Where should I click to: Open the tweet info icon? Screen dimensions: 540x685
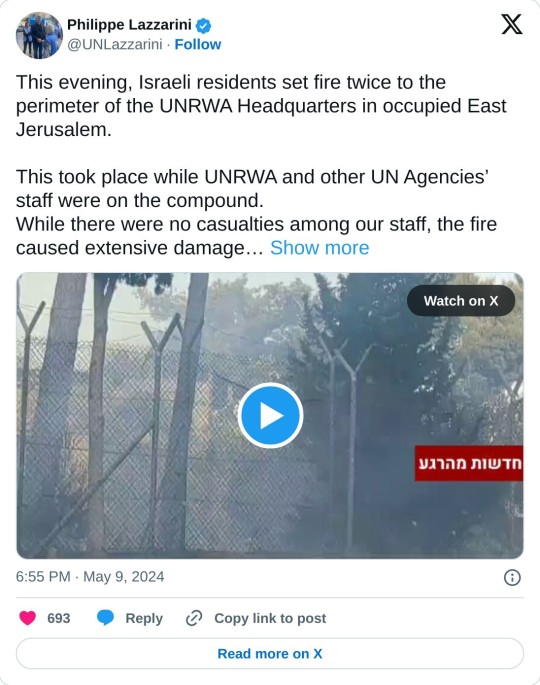click(512, 577)
